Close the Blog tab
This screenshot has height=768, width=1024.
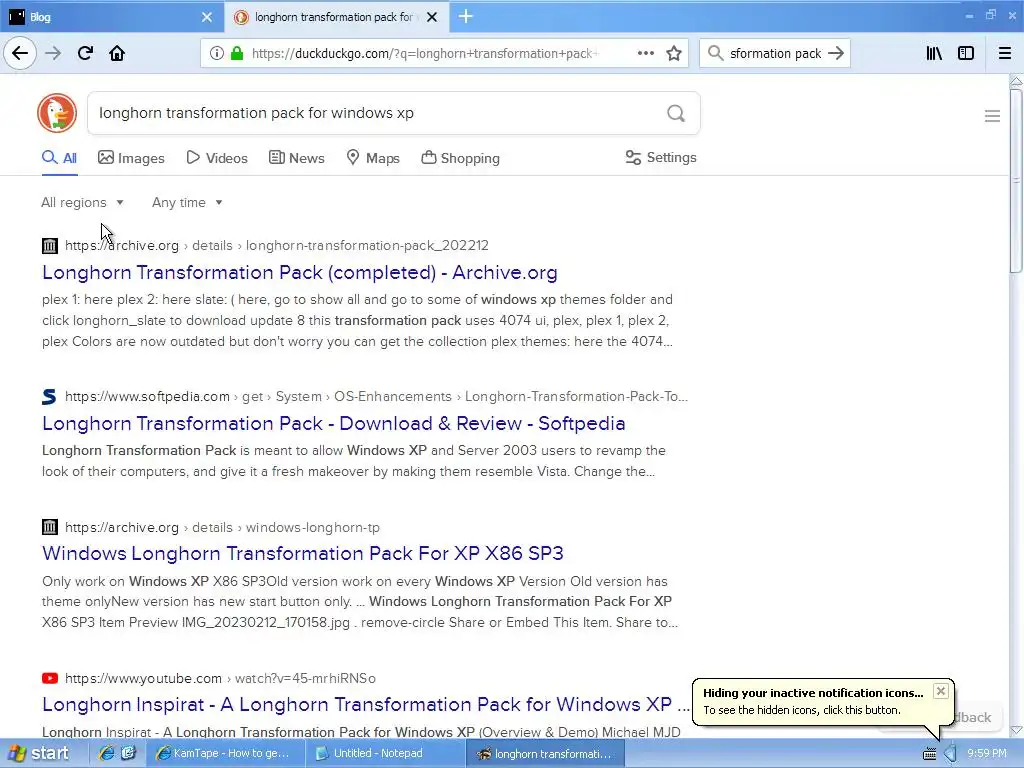(207, 17)
